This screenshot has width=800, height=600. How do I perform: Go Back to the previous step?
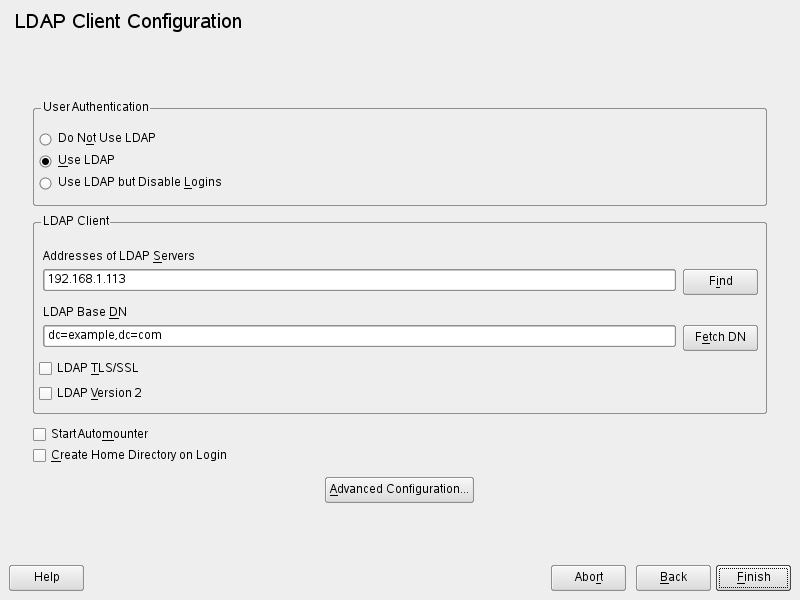click(673, 577)
